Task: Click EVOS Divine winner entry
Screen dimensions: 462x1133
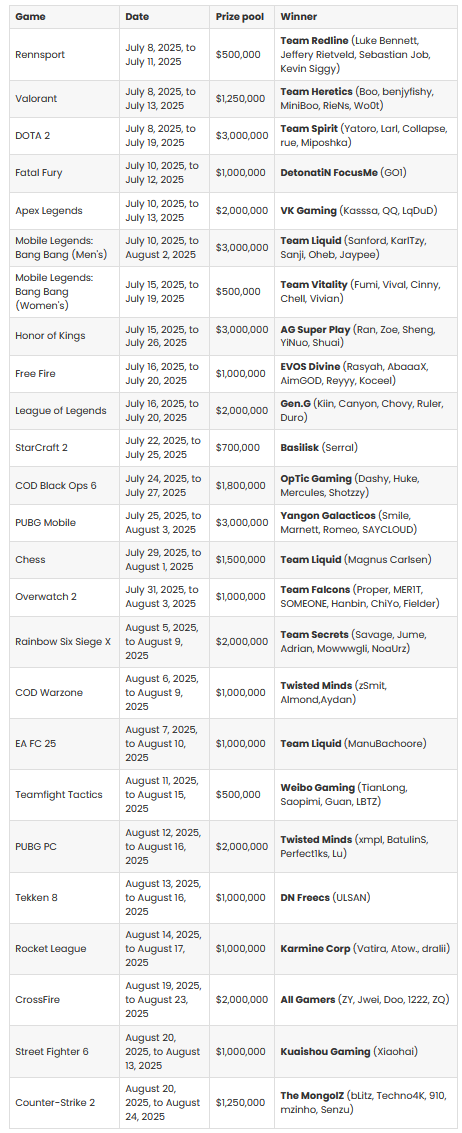Action: click(310, 366)
